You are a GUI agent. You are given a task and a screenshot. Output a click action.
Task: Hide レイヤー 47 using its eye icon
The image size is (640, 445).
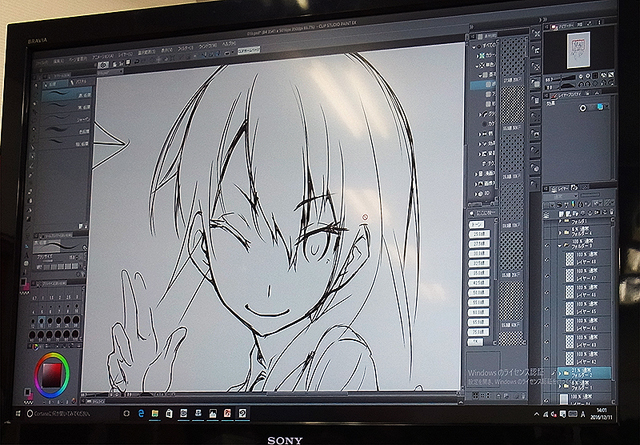(x=547, y=276)
